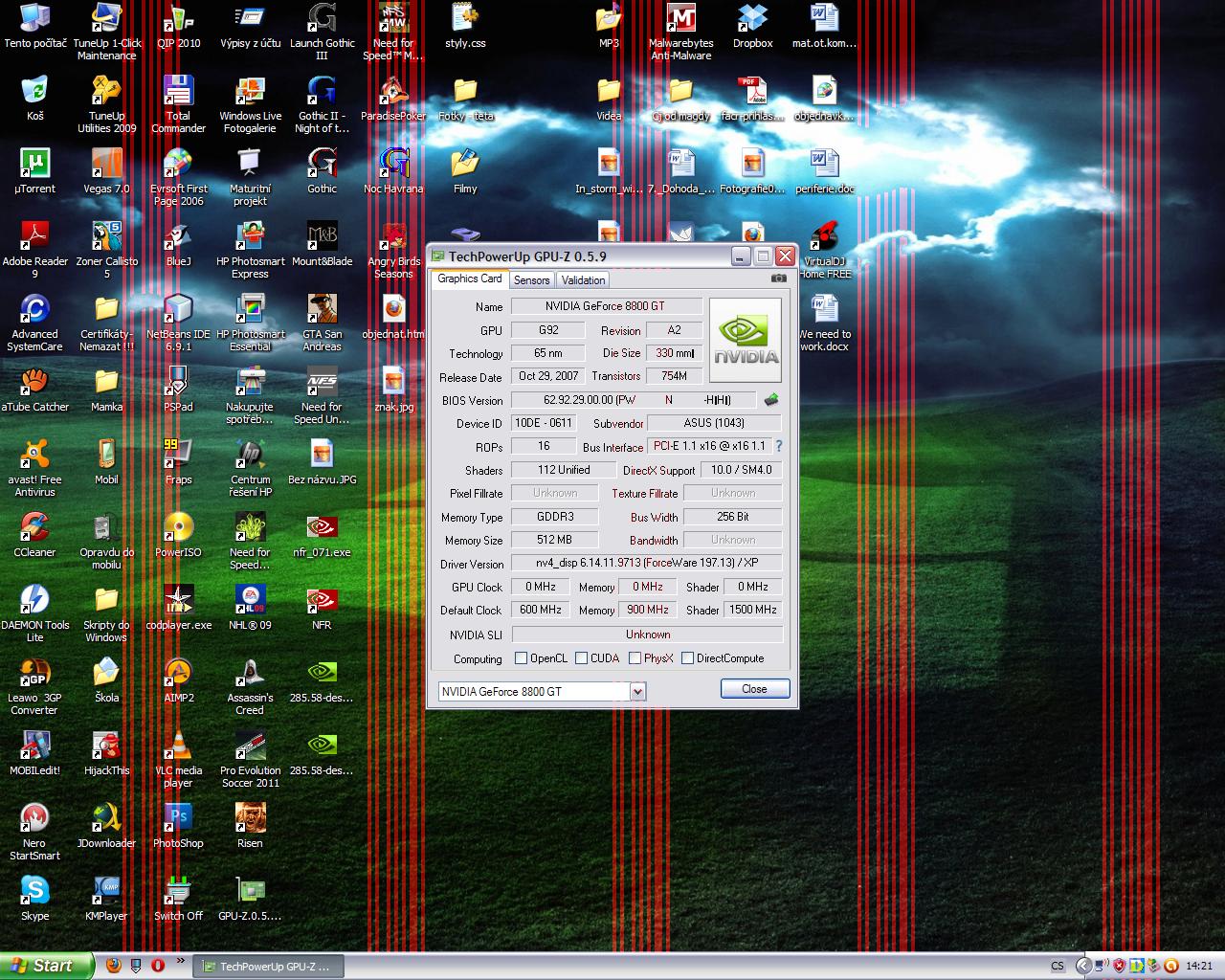The height and width of the screenshot is (980, 1225).
Task: Click the Driver Version field
Action: pos(647,563)
